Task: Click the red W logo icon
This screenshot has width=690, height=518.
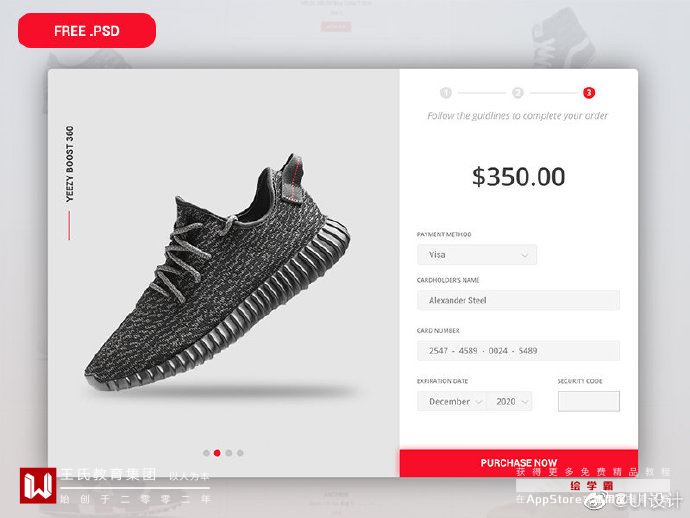Action: pyautogui.click(x=38, y=486)
